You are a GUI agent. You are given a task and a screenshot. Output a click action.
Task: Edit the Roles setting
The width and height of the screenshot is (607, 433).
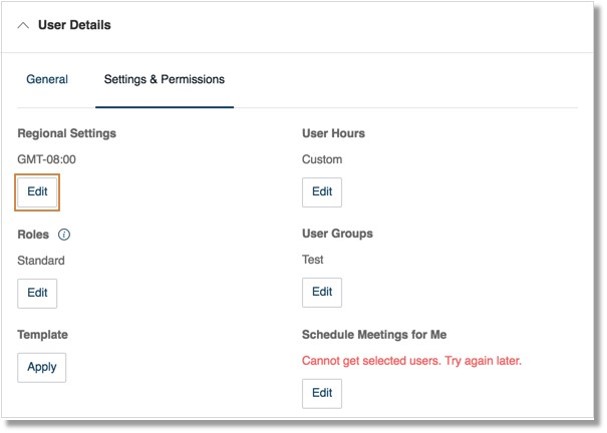tap(37, 293)
